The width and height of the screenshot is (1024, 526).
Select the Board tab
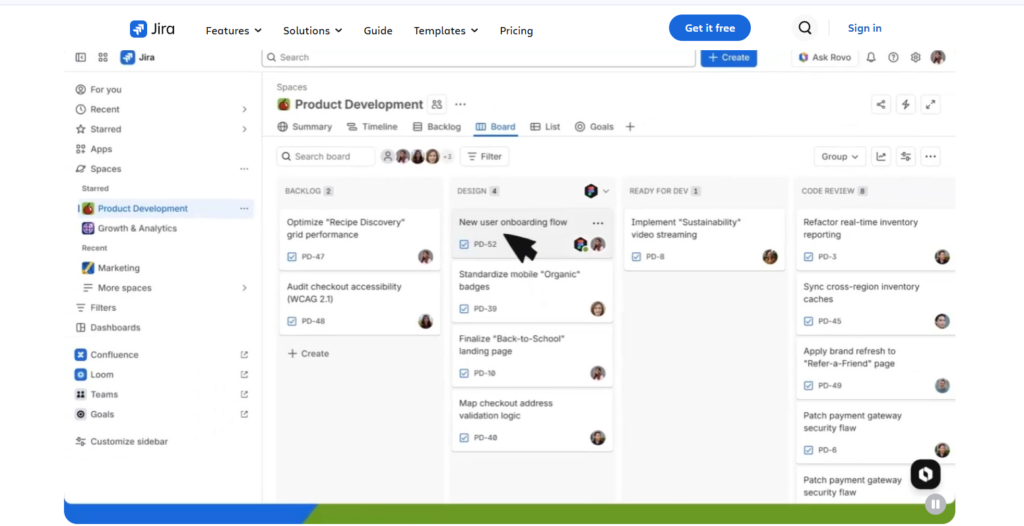click(x=496, y=127)
